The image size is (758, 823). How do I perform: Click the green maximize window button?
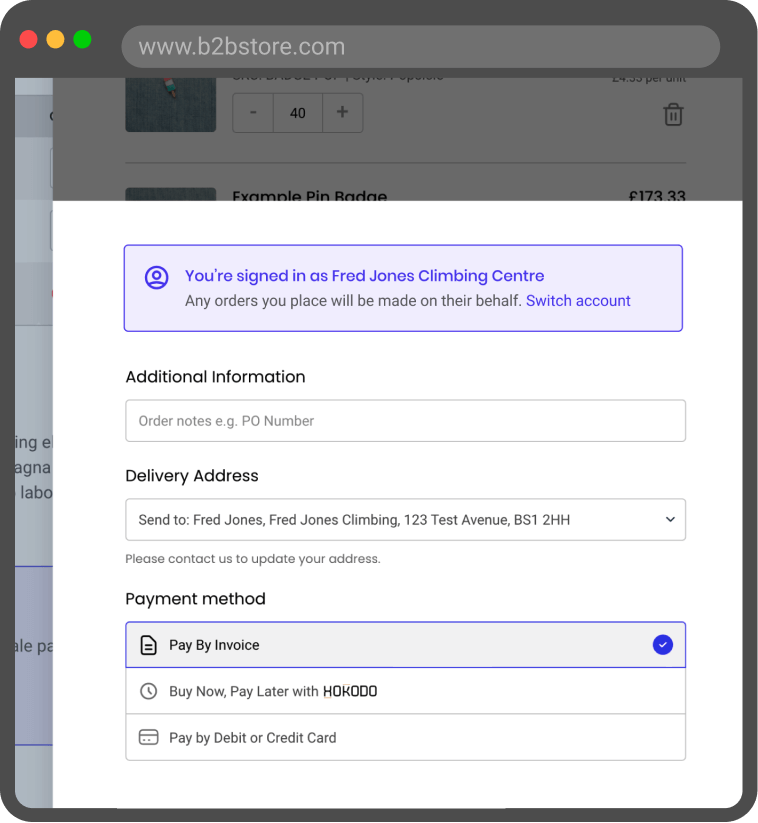pyautogui.click(x=82, y=40)
